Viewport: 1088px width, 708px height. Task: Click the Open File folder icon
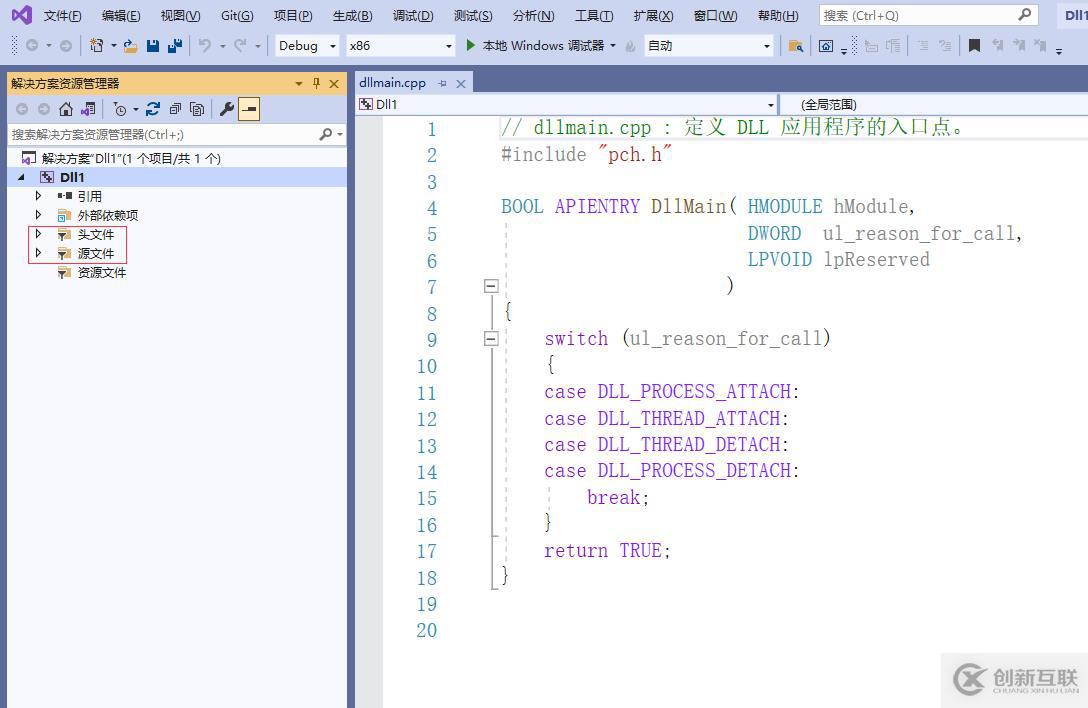(x=131, y=46)
